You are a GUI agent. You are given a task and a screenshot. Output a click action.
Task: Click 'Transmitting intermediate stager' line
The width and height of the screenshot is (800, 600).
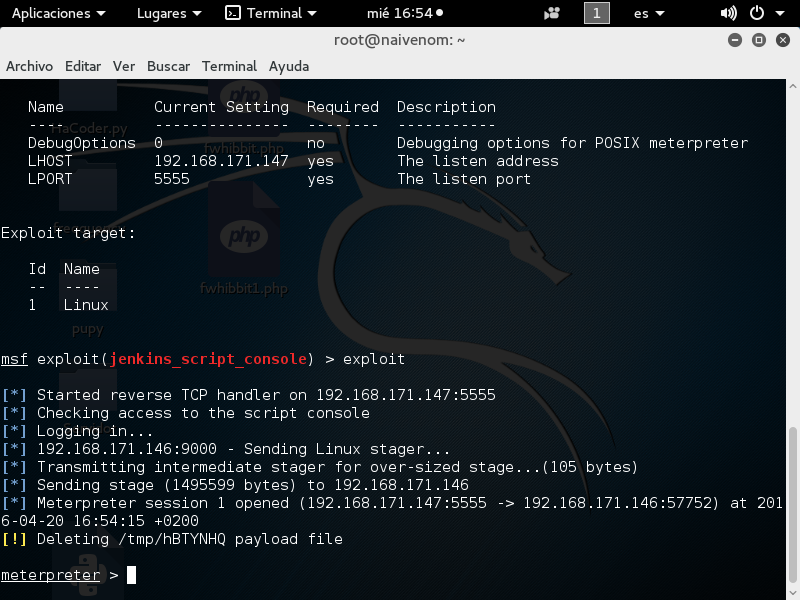[x=320, y=467]
